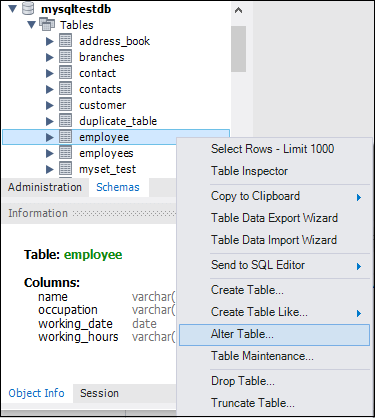This screenshot has width=375, height=418.
Task: Expand the address_book table node
Action: 50,41
